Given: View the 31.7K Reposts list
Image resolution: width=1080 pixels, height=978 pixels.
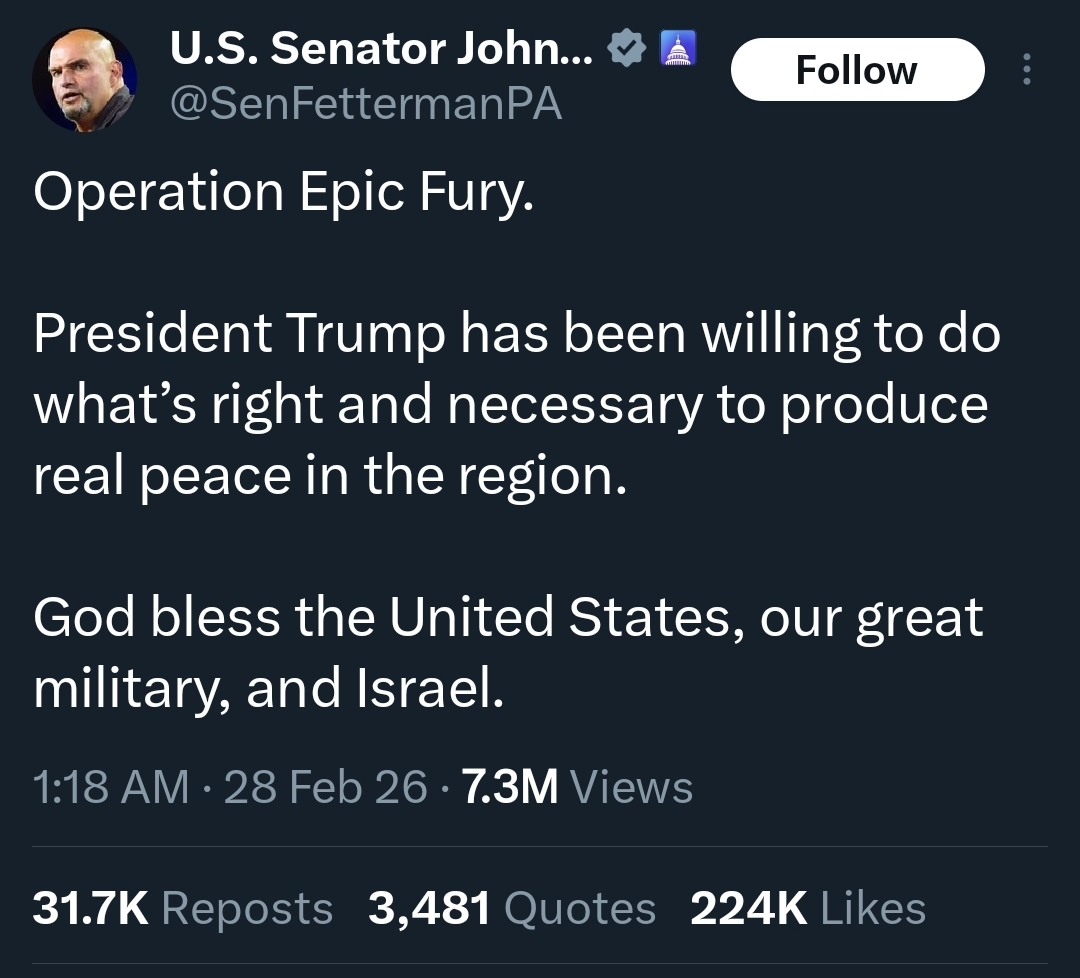Looking at the screenshot, I should click(x=183, y=907).
